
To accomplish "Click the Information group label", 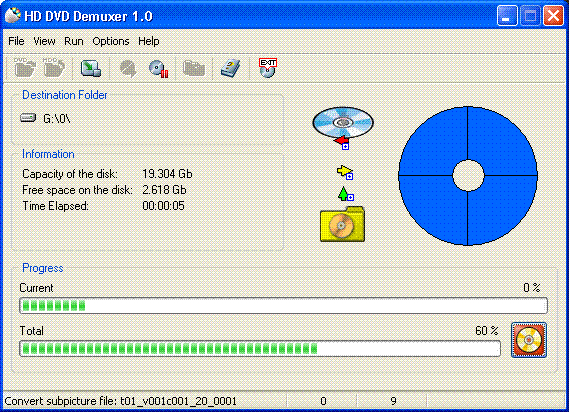I will point(48,154).
